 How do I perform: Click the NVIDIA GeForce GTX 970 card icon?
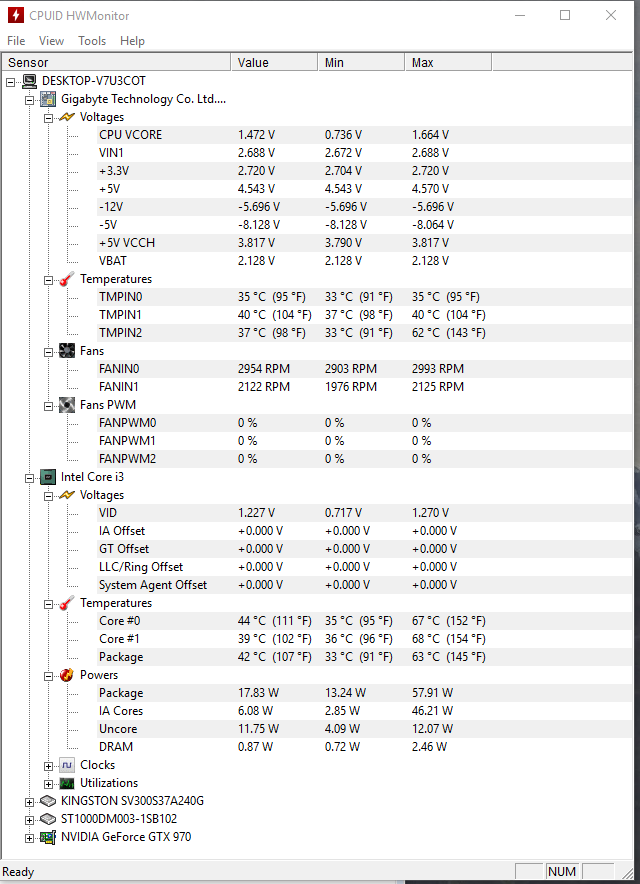tap(48, 837)
